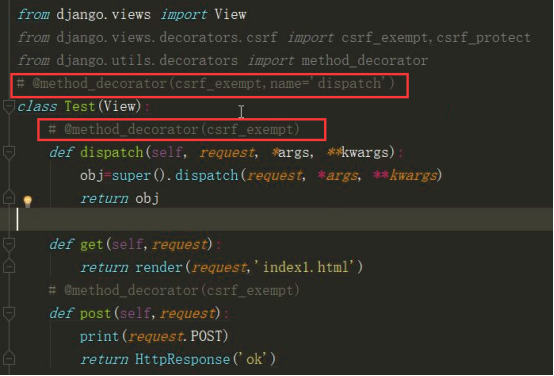554x376 pixels.
Task: Click 'return obj' statement
Action: coord(119,198)
